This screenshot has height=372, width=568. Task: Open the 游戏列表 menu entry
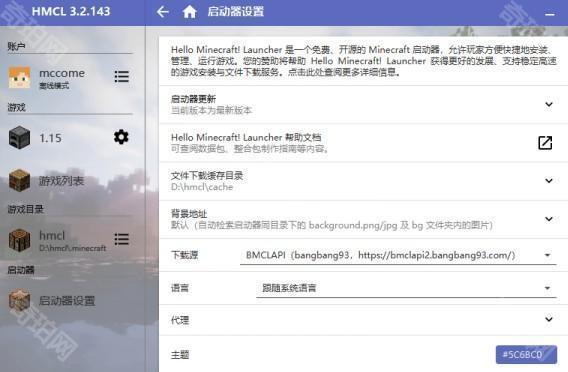(70, 180)
